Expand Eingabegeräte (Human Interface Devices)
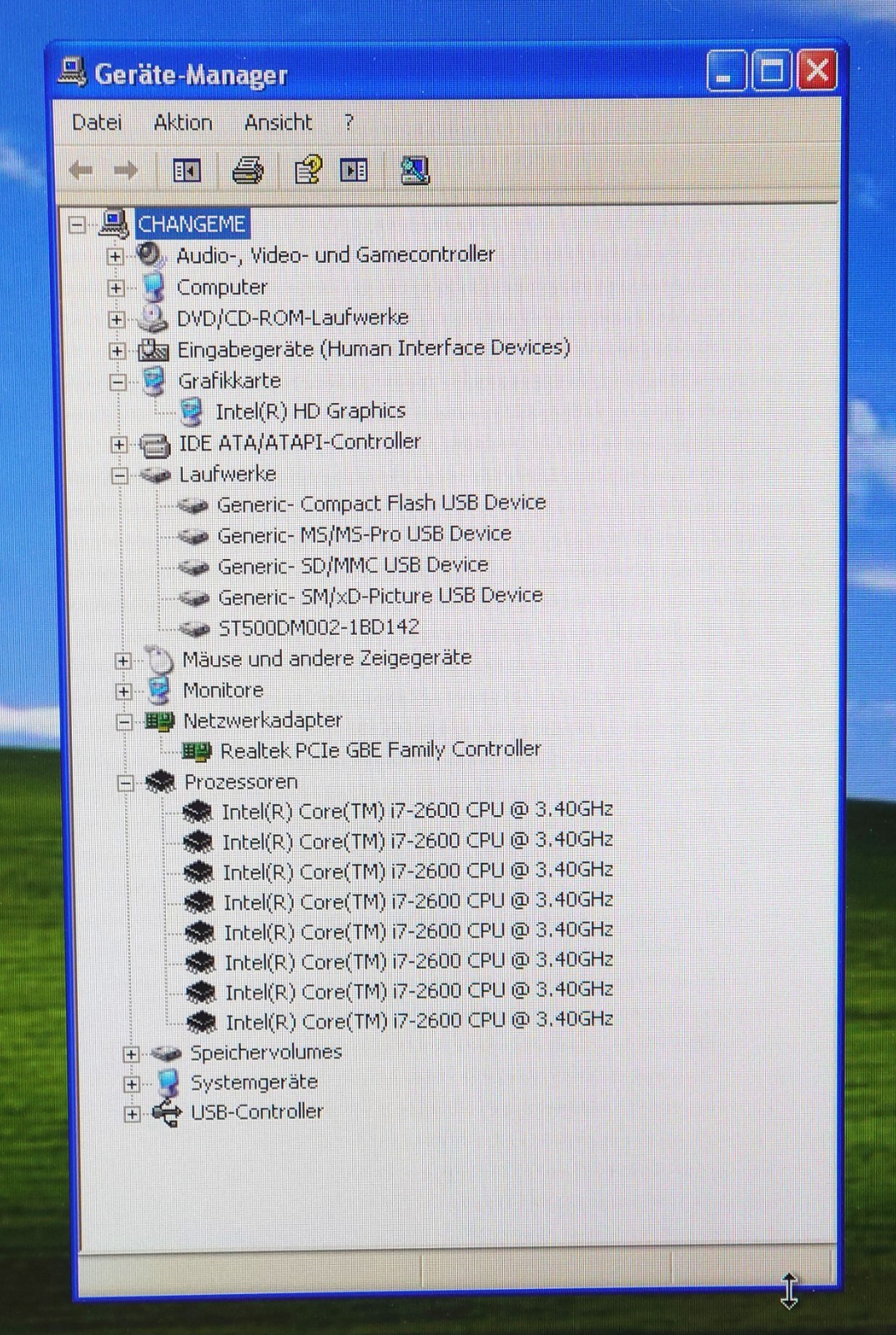 [x=118, y=351]
